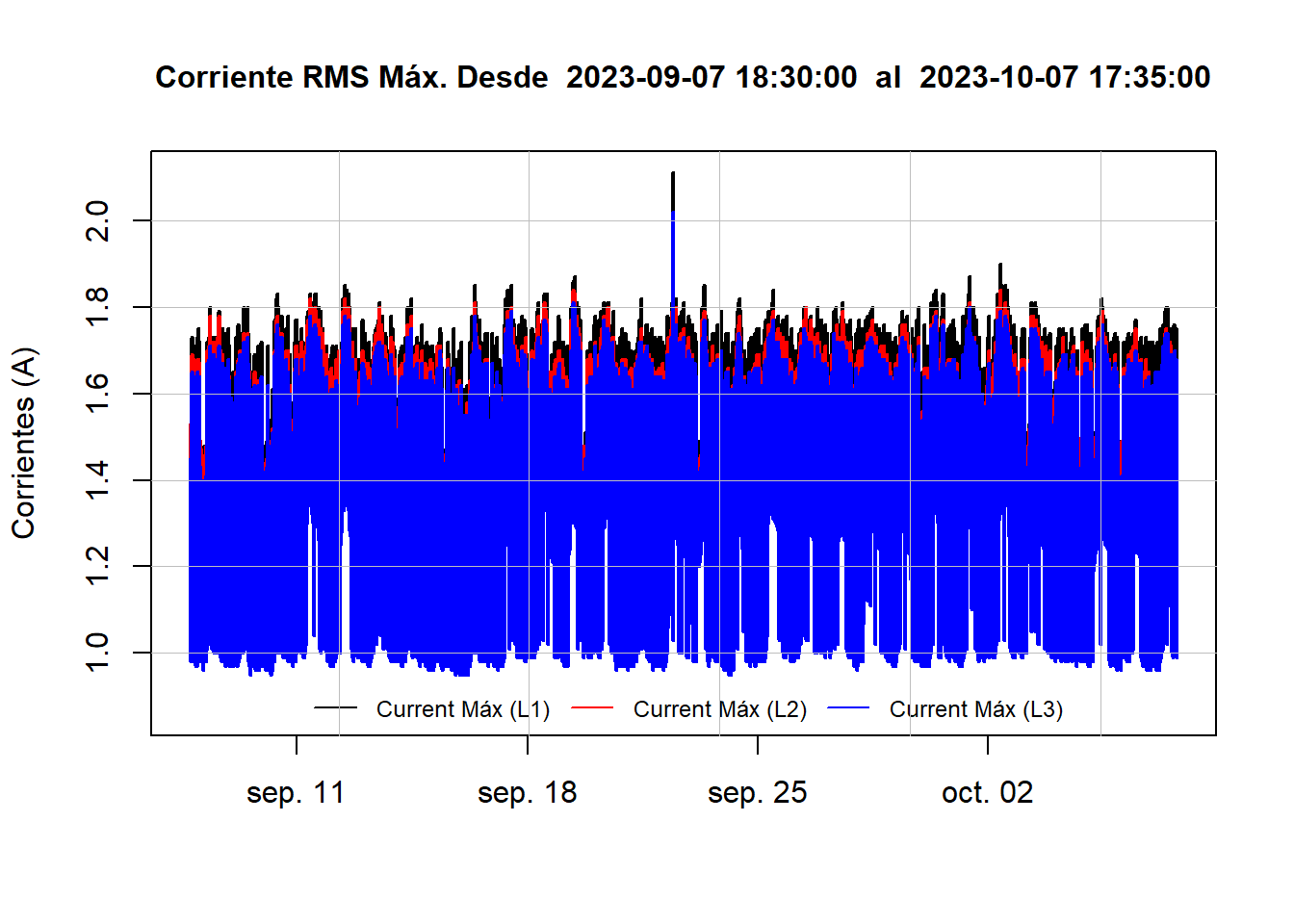
Task: Select the 'Current Máx (L2)' legend label
Action: click(719, 709)
